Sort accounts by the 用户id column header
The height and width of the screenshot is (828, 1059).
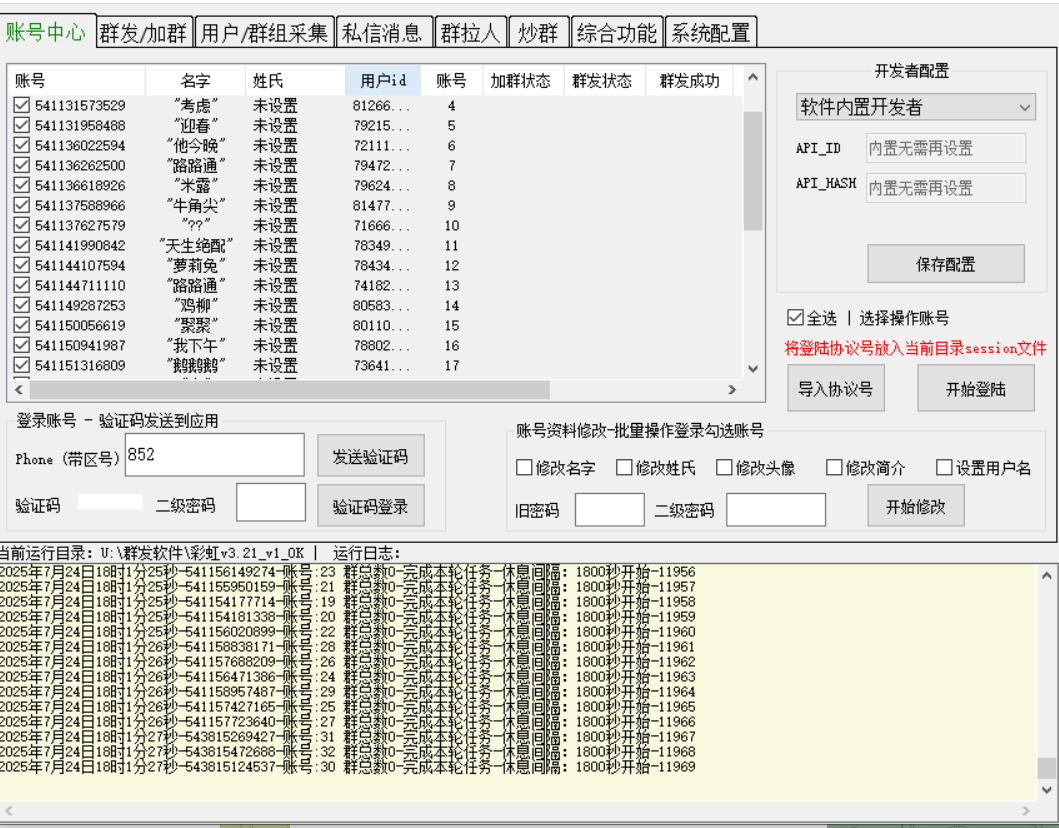tap(384, 81)
